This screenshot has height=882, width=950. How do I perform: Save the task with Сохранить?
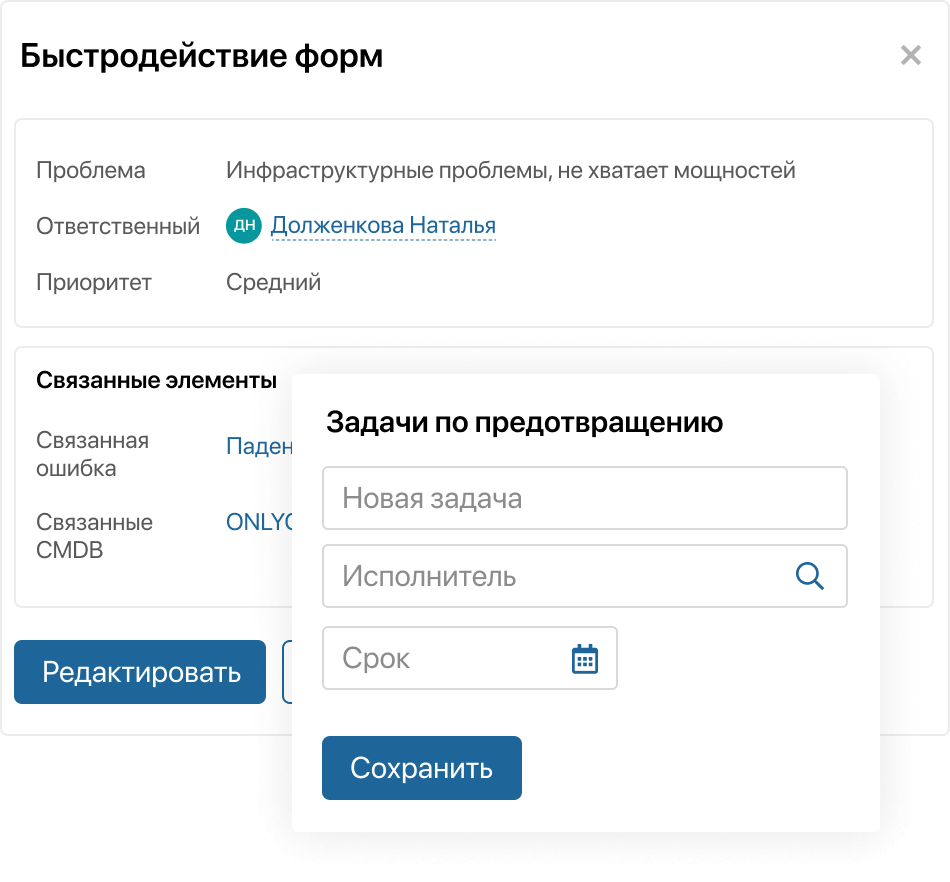422,768
